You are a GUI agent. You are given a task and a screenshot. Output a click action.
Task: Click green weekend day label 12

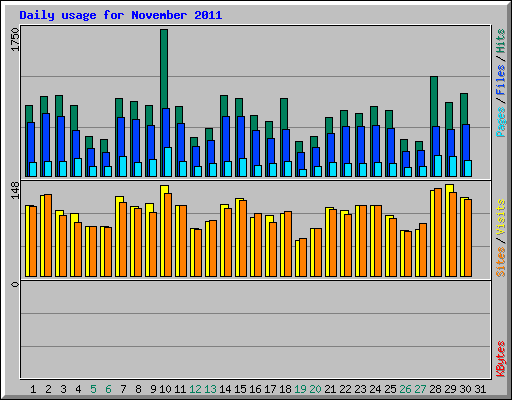coord(195,389)
